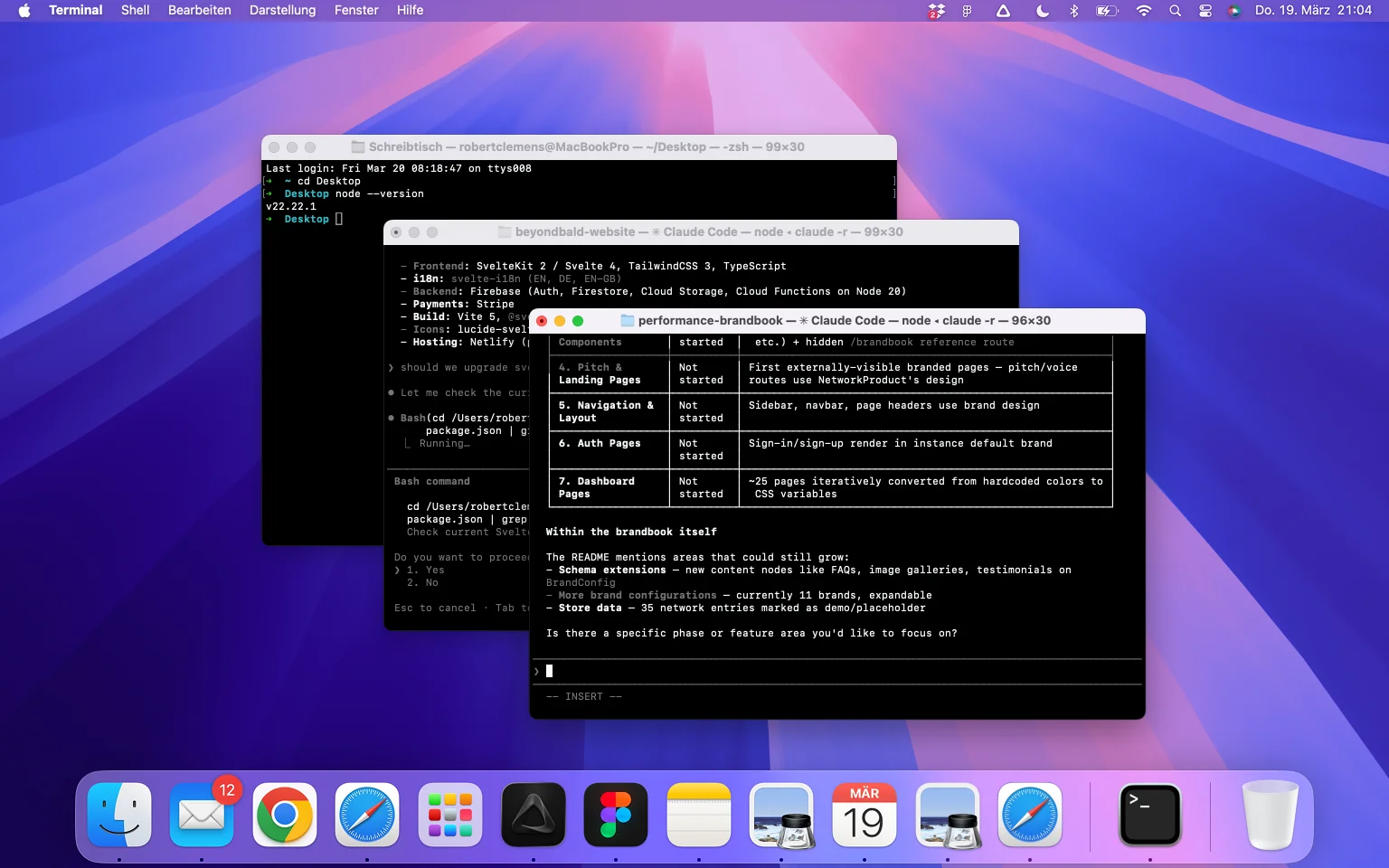
Task: Open the Mail app in dock
Action: point(201,815)
